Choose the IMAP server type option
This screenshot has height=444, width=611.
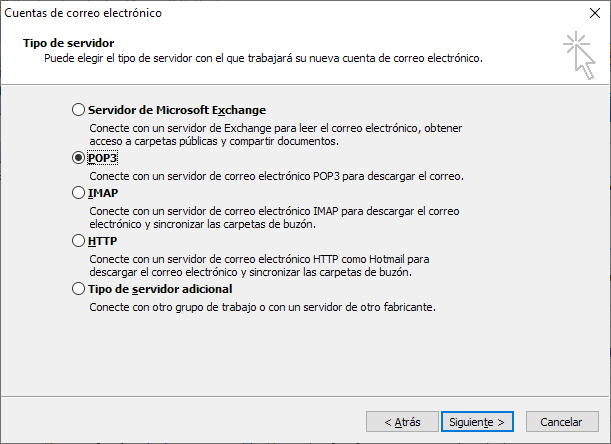point(78,193)
